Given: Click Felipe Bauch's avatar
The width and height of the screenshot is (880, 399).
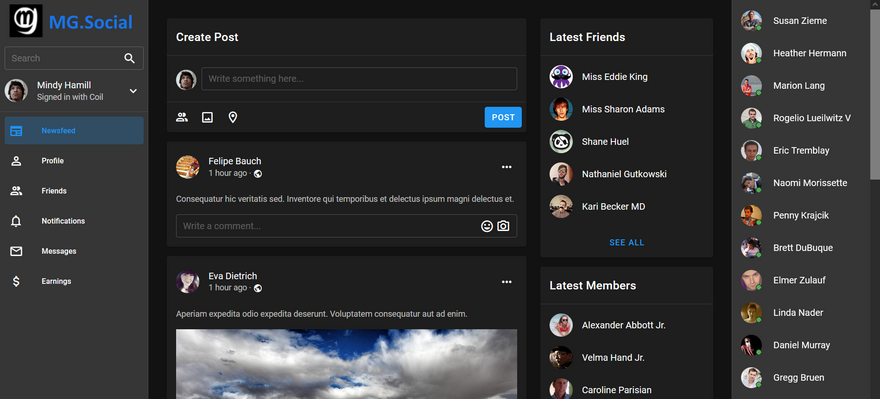Looking at the screenshot, I should pos(187,167).
